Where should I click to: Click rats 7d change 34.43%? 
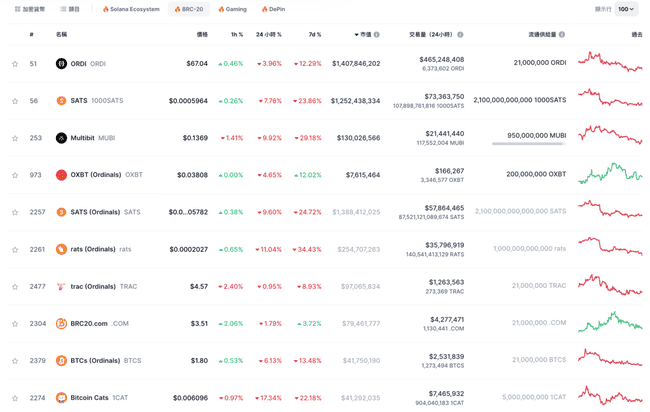point(307,249)
